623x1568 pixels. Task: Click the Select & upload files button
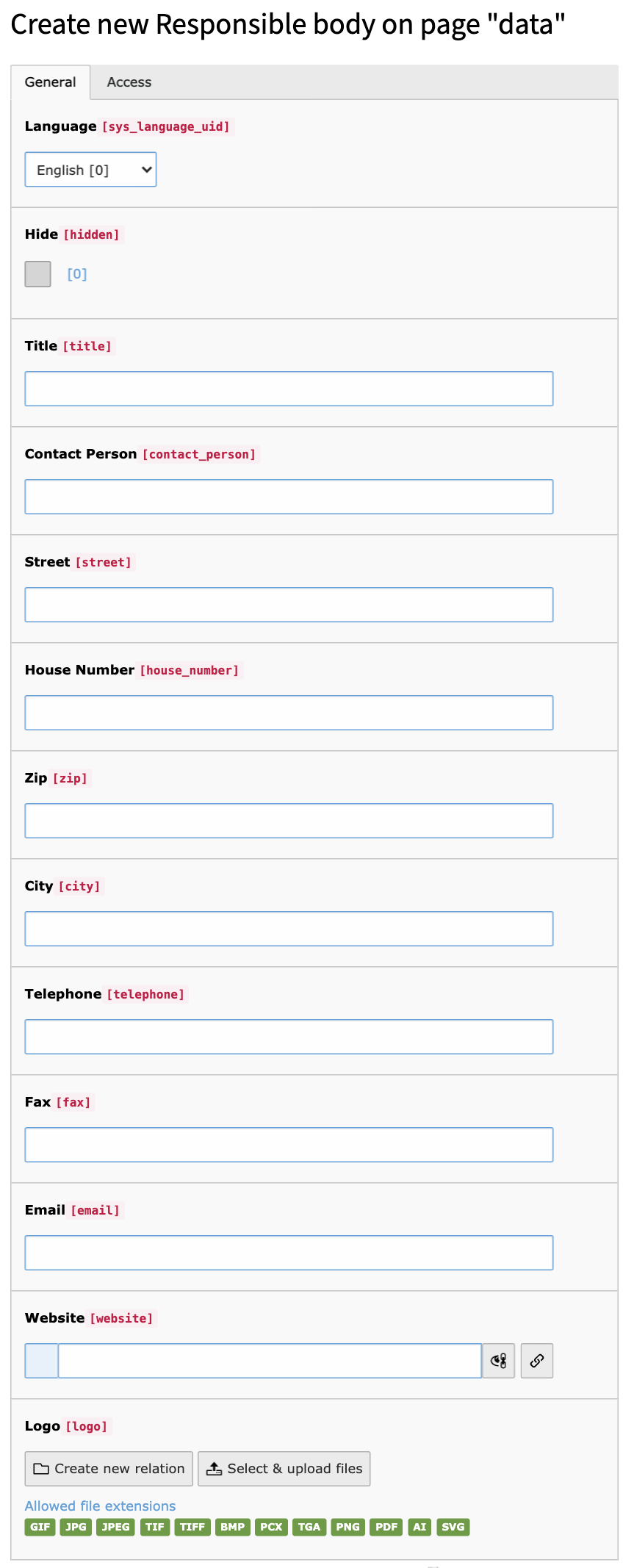coord(284,1469)
